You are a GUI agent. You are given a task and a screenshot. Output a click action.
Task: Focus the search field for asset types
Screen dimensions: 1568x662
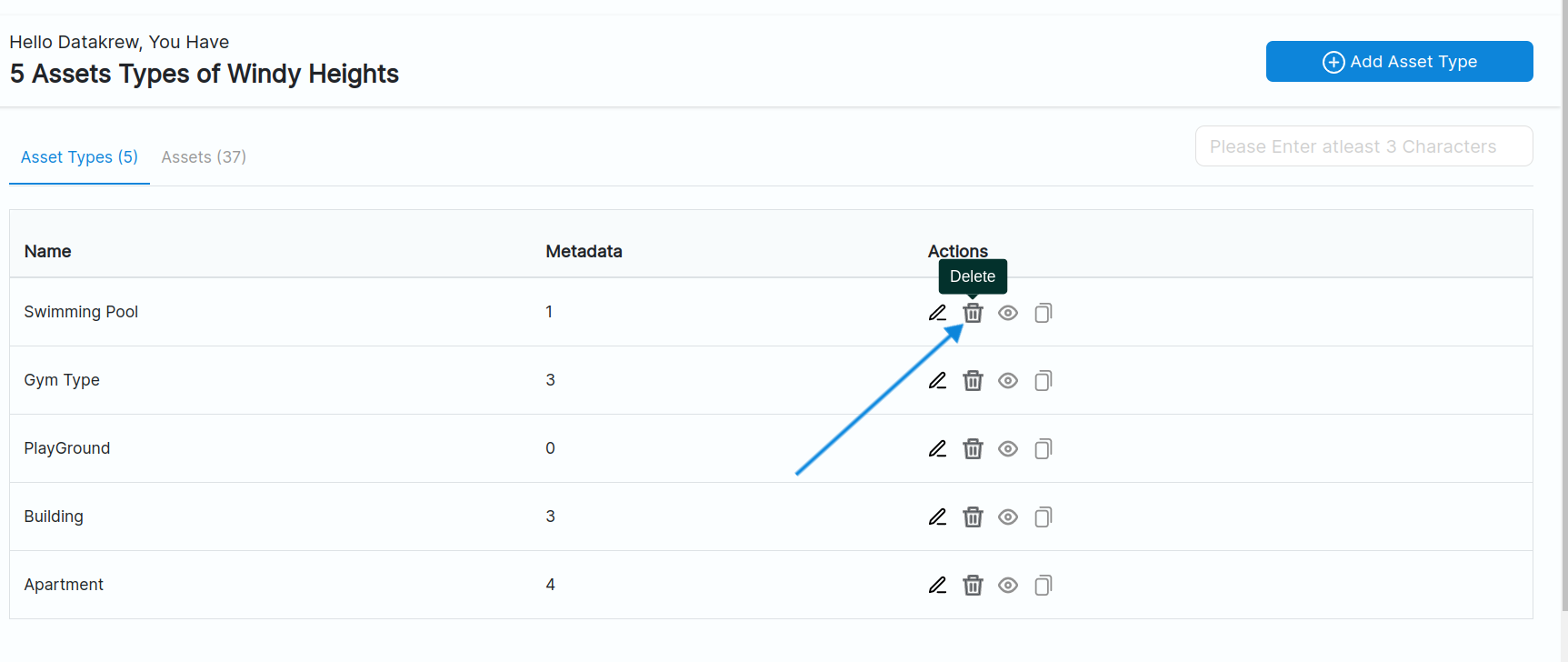pyautogui.click(x=1363, y=146)
